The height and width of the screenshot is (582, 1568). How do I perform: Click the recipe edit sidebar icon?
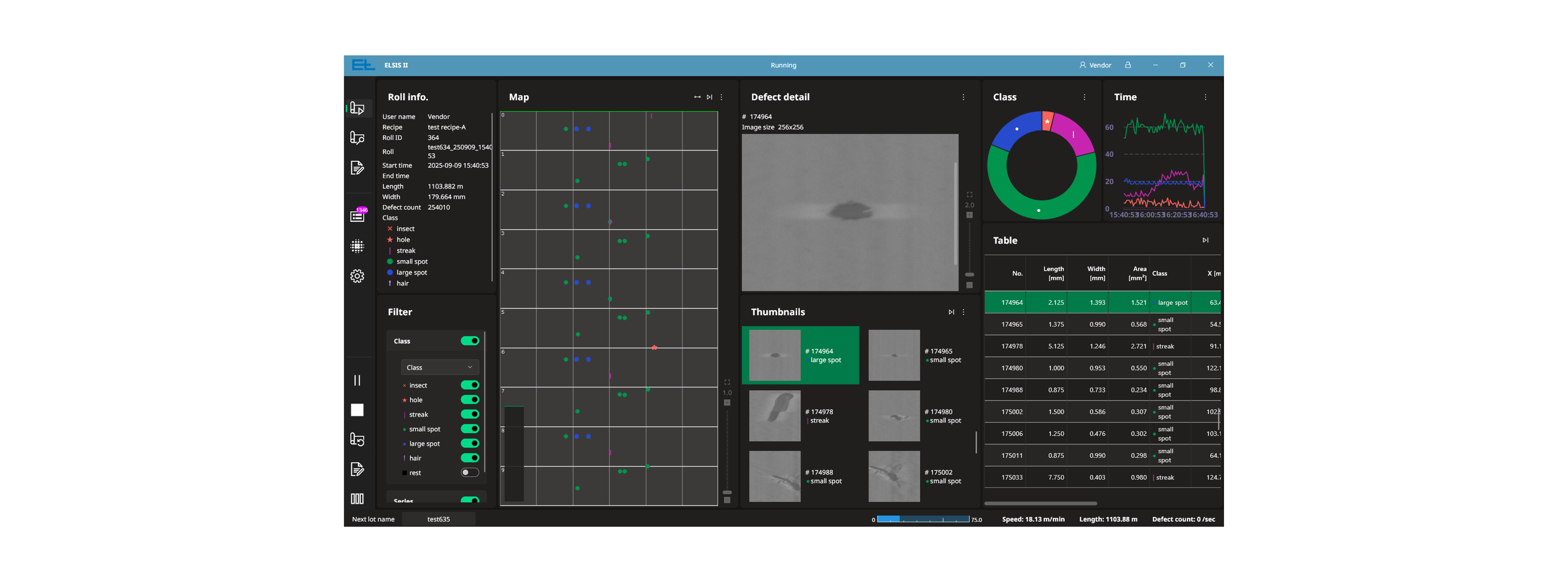point(357,168)
